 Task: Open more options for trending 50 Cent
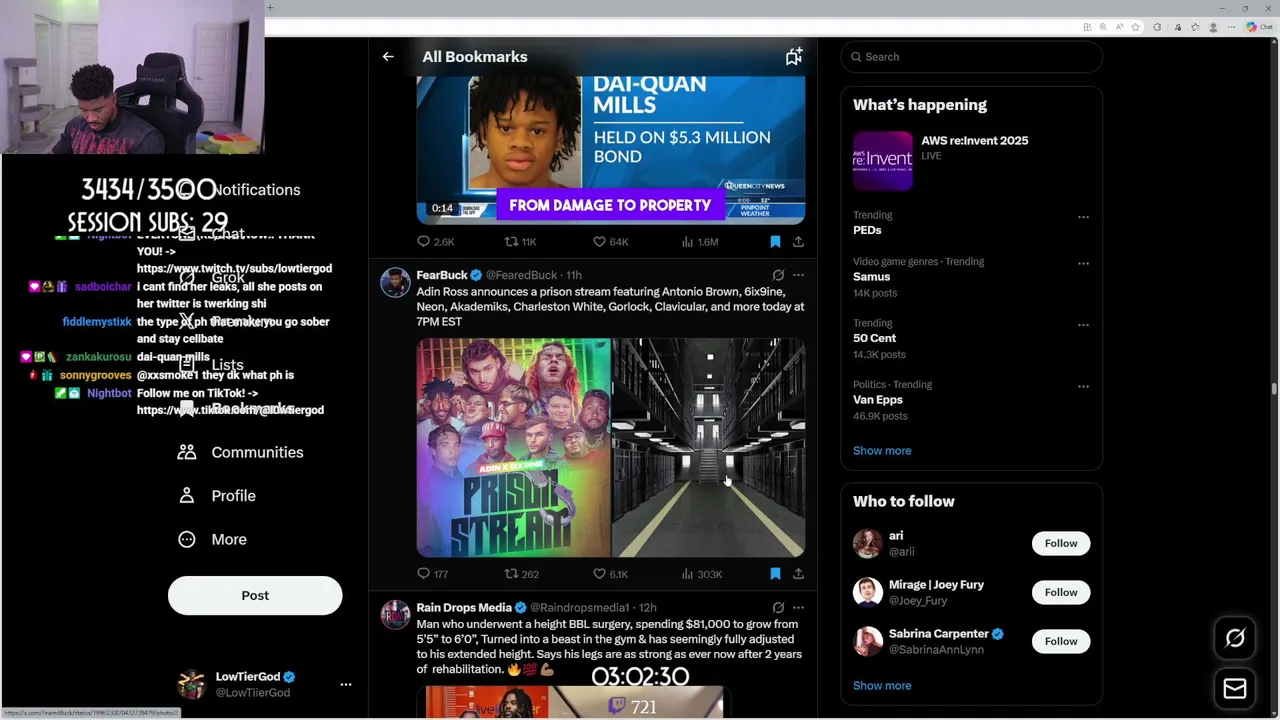[x=1083, y=325]
